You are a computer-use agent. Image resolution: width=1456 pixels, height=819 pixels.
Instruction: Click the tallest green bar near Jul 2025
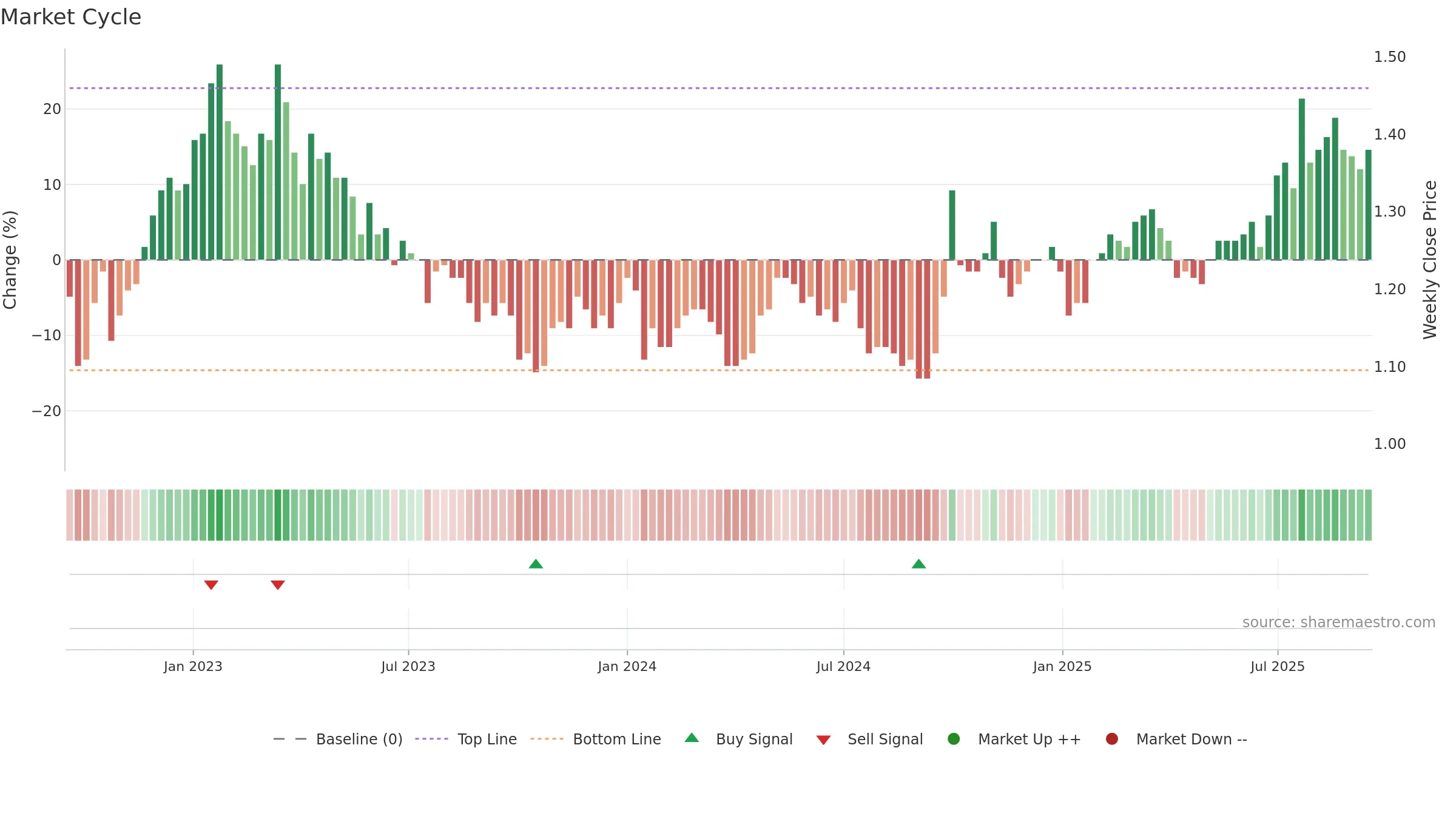click(1302, 179)
